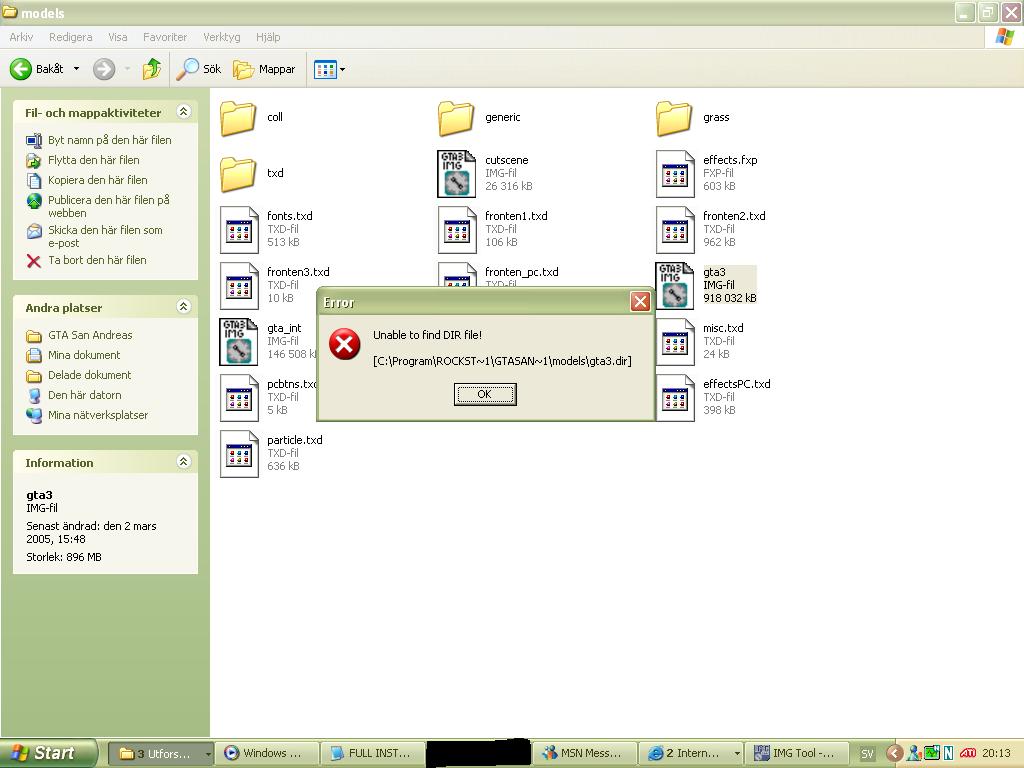Open the Verktyg menu
This screenshot has width=1024, height=768.
tap(221, 37)
